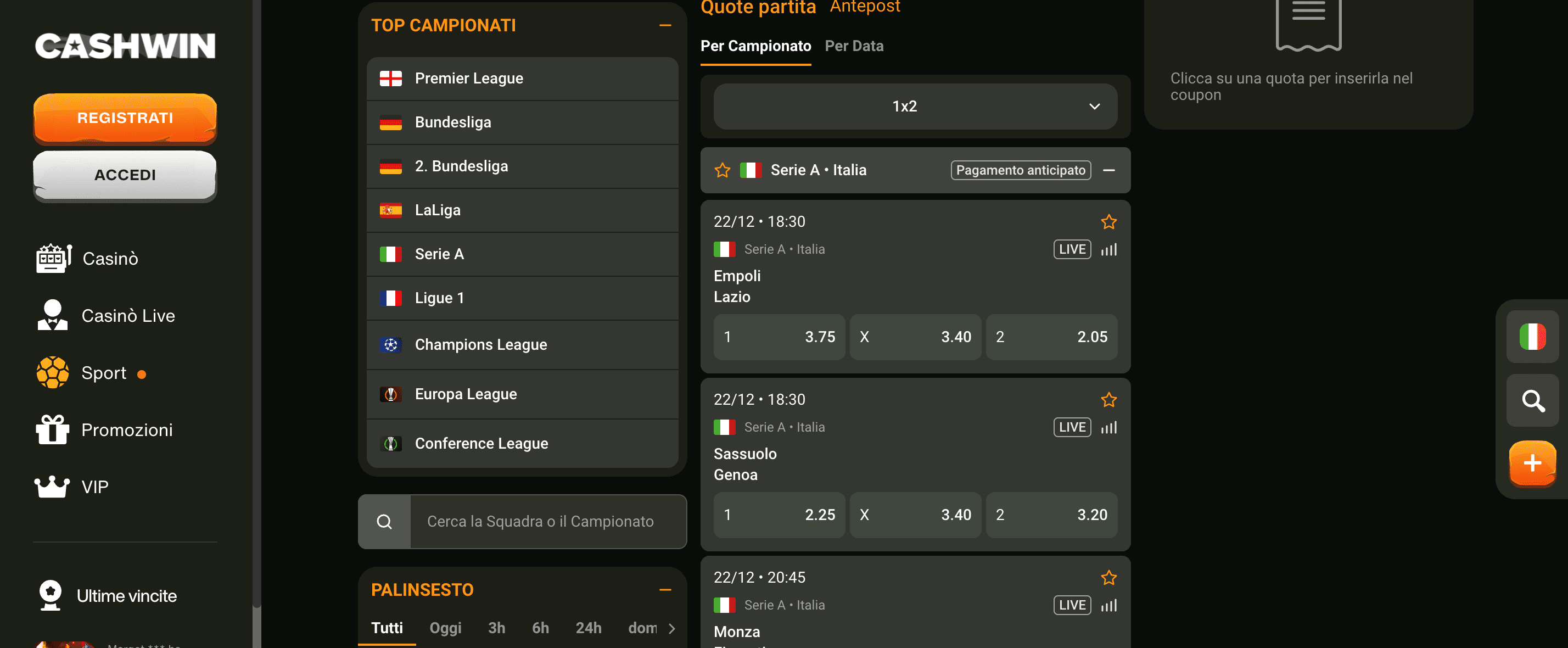
Task: Select Sport from the sidebar
Action: [104, 372]
